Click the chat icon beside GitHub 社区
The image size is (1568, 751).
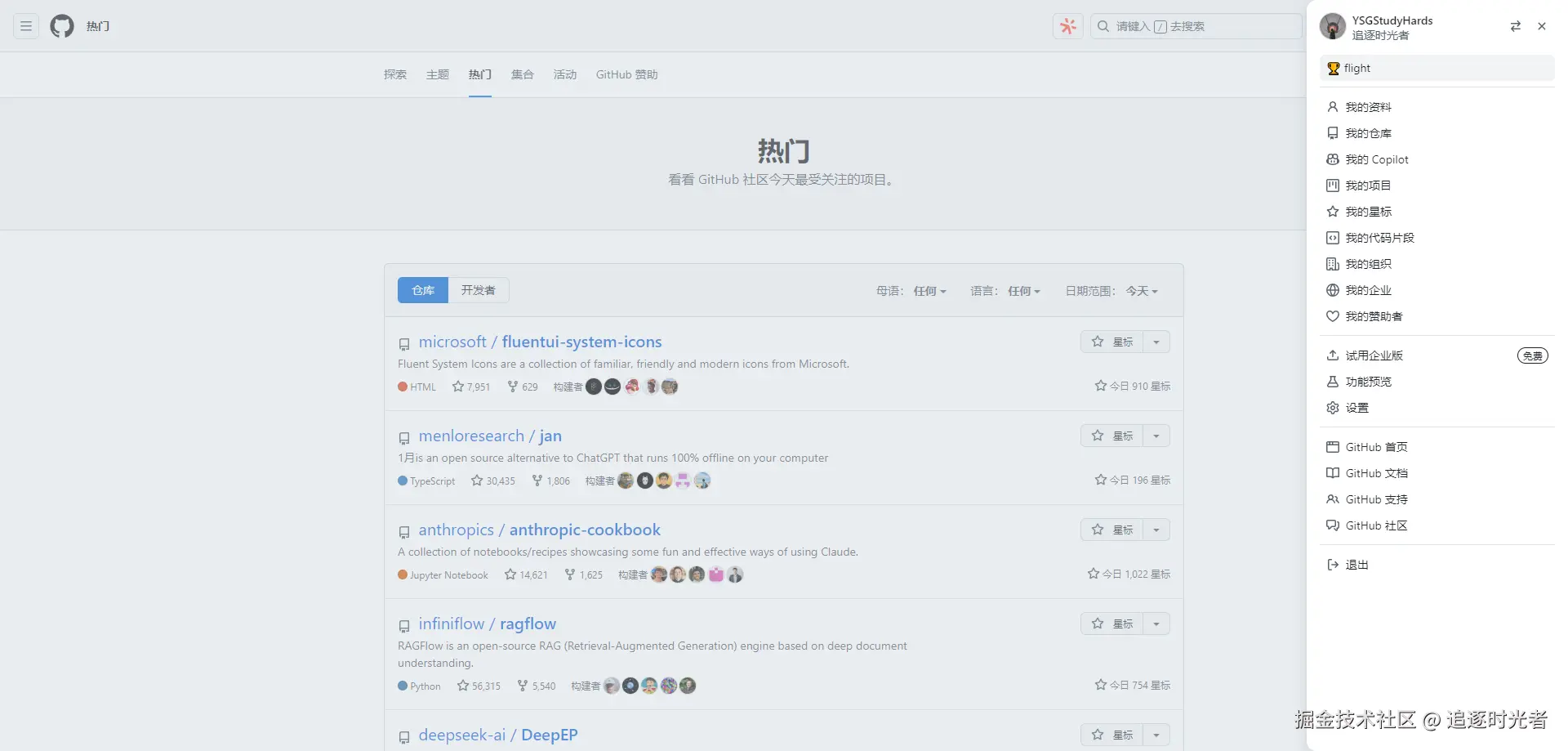coord(1333,525)
